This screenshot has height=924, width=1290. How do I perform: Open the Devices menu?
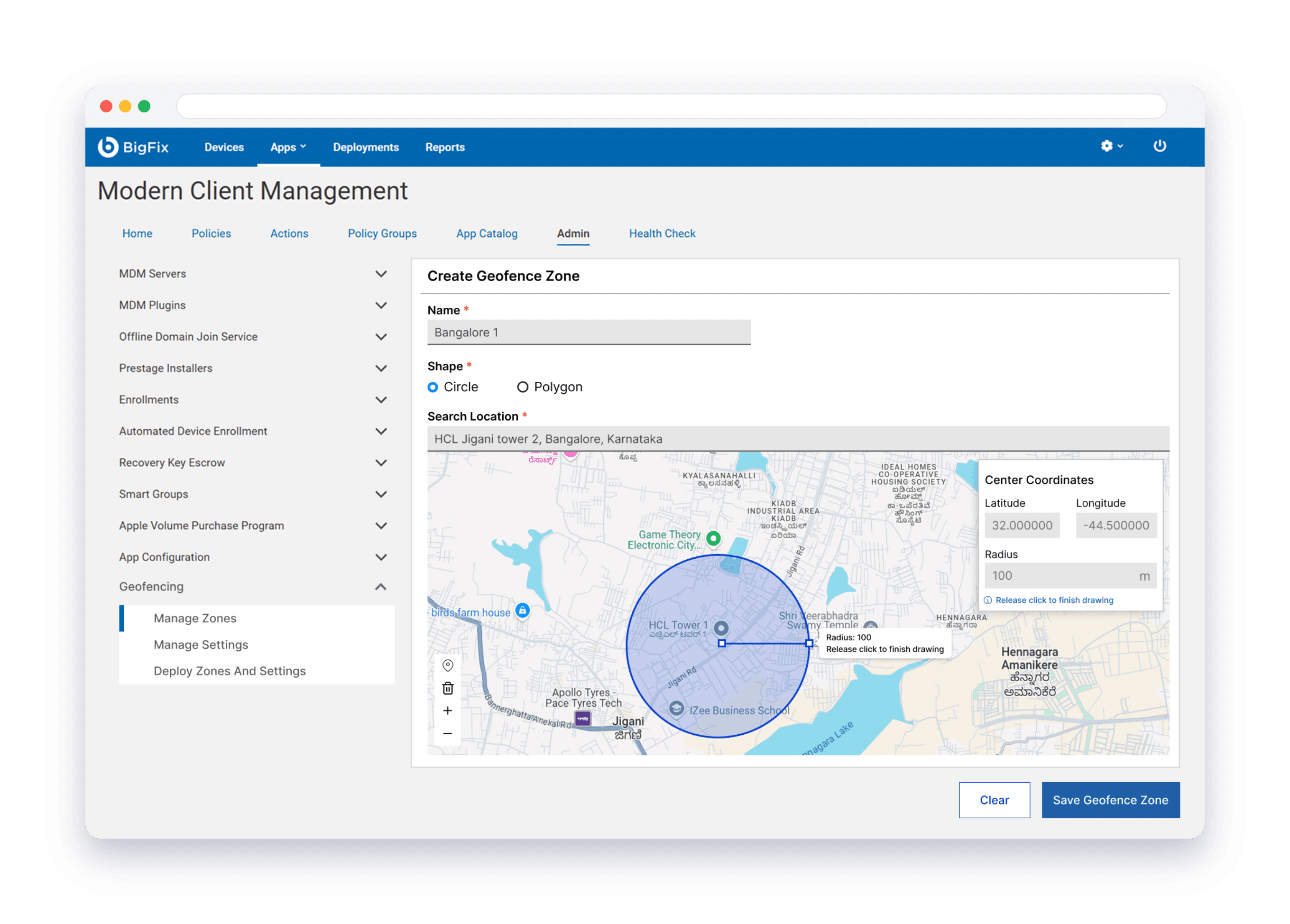(x=224, y=147)
